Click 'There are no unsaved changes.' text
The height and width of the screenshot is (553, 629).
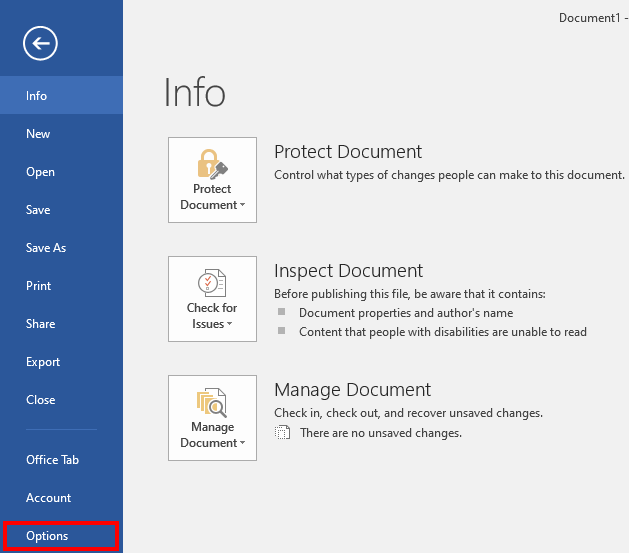[381, 433]
